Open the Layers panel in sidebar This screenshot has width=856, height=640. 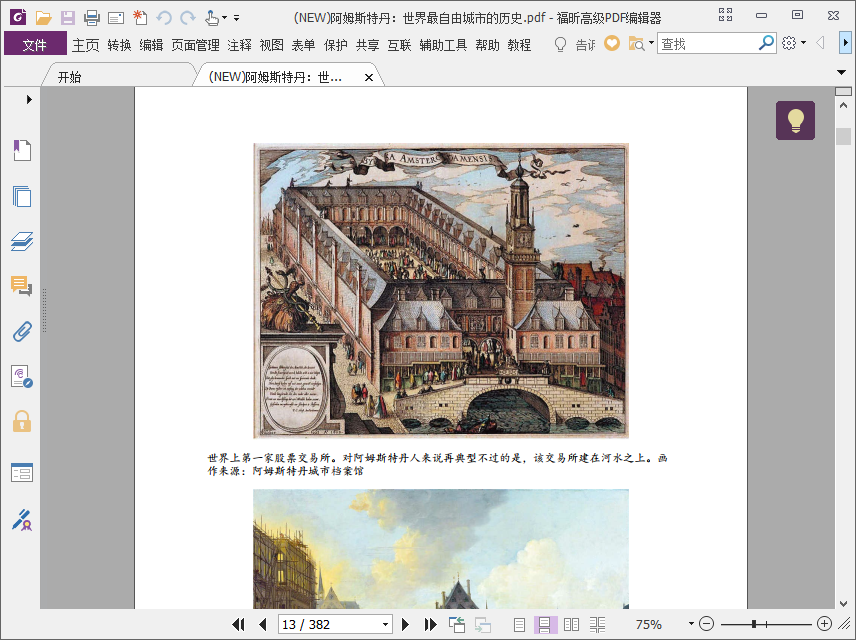22,241
